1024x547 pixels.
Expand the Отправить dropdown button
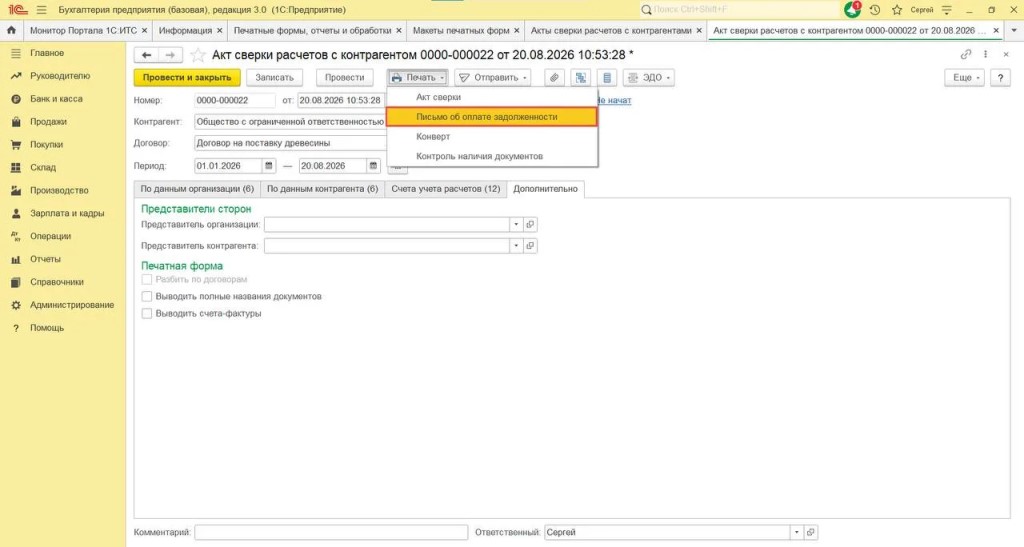[492, 78]
